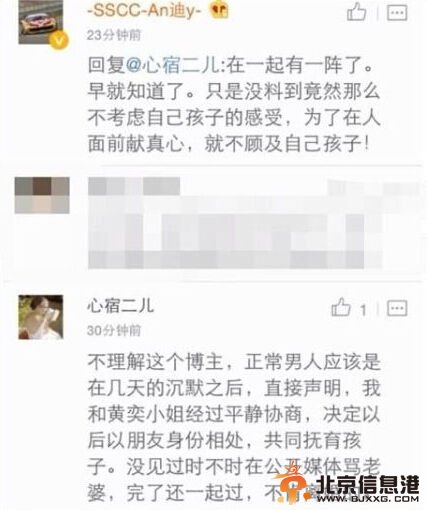Viewport: 427px width, 510px height.
Task: Follow the @心宿二儿 mention link
Action: [173, 64]
